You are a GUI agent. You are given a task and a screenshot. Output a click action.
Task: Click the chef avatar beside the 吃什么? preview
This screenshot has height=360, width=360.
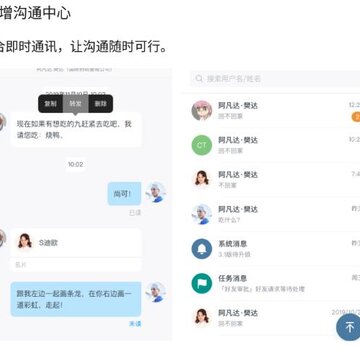[x=202, y=214]
